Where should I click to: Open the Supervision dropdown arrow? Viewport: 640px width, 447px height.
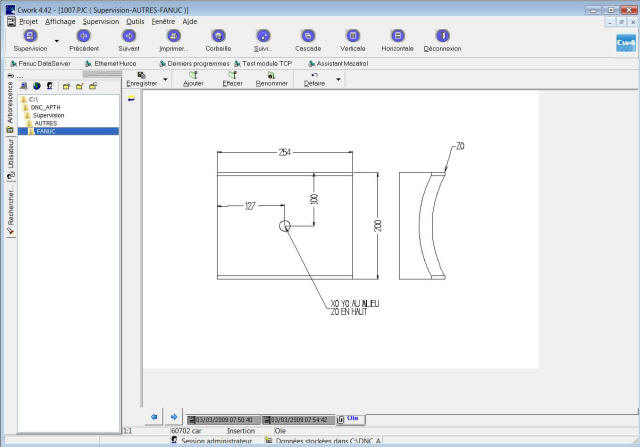[x=57, y=41]
